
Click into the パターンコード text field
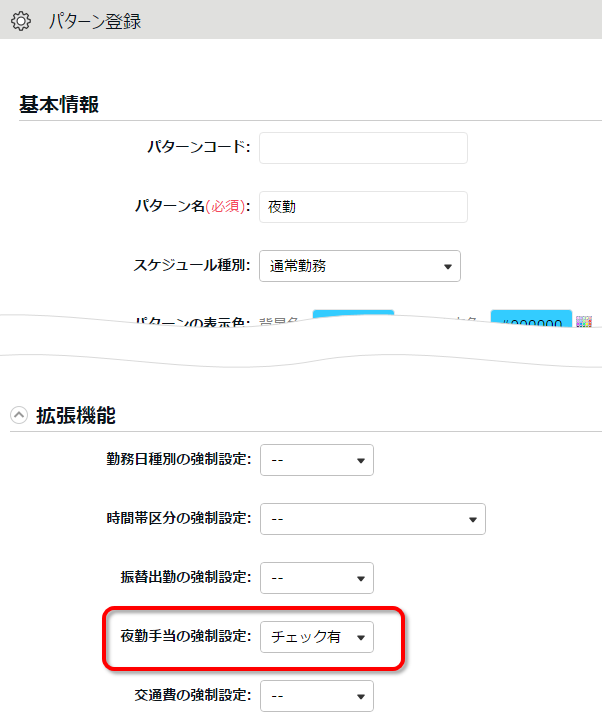363,148
